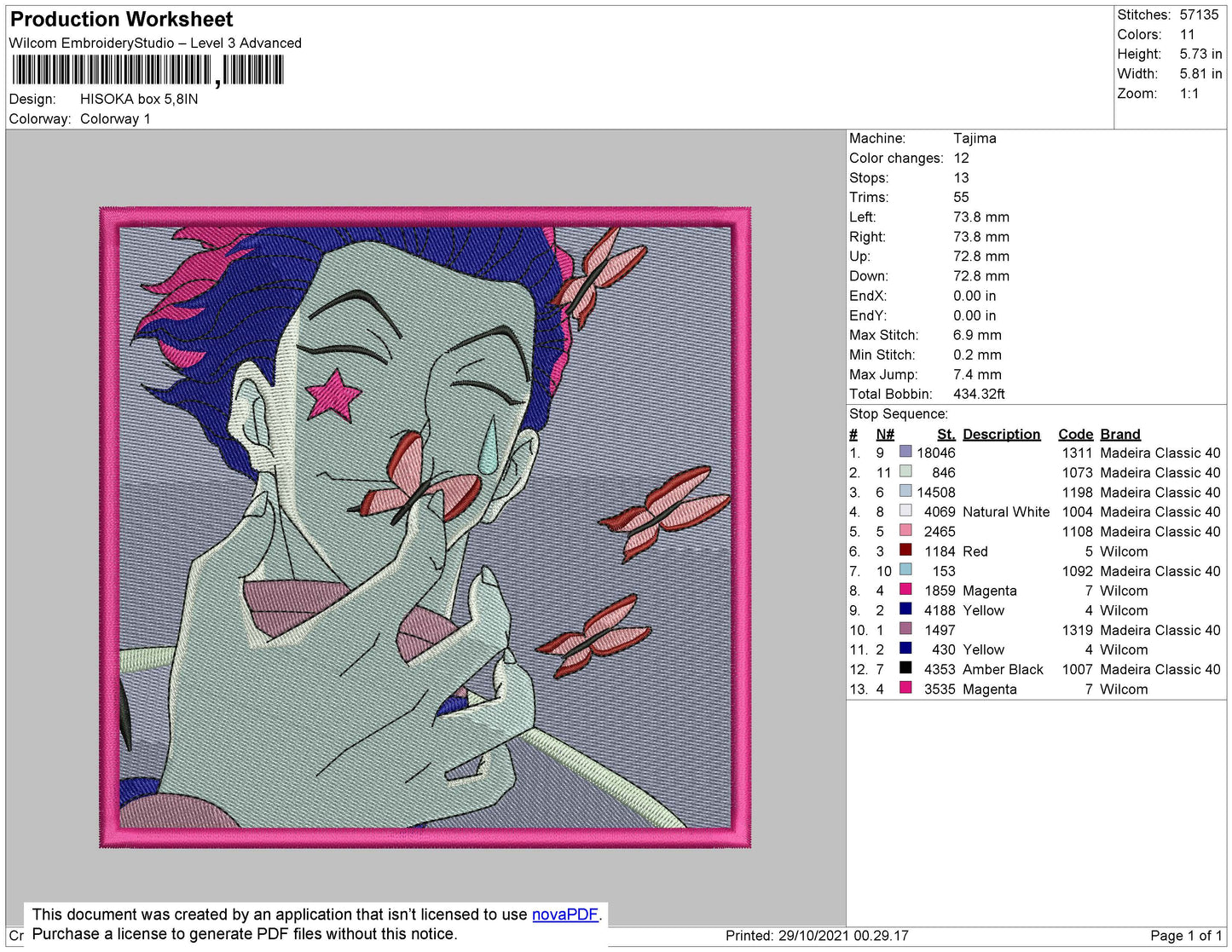Viewport: 1232px width, 952px height.
Task: Click the Left value 73.8 mm
Action: (x=981, y=216)
